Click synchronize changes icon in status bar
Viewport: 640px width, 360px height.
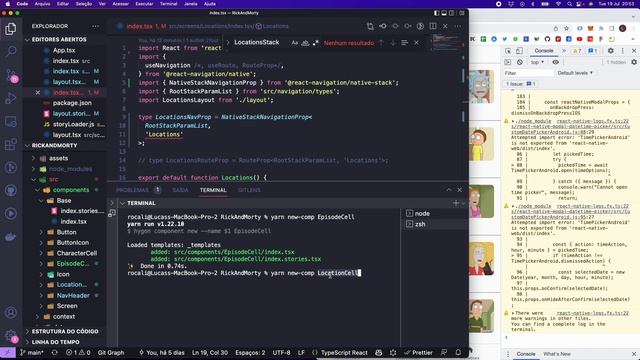click(x=54, y=353)
